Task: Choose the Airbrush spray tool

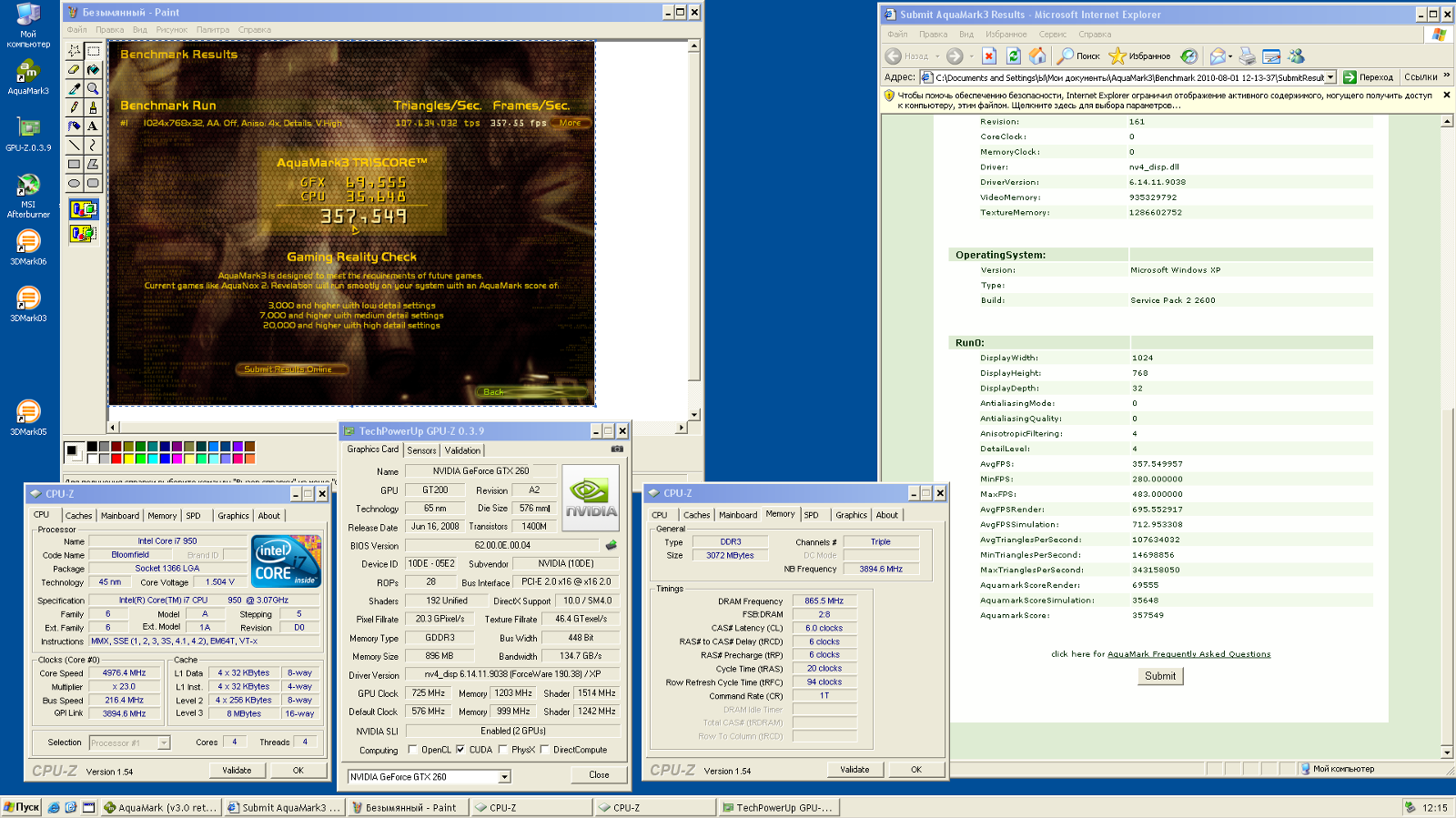Action: [74, 126]
